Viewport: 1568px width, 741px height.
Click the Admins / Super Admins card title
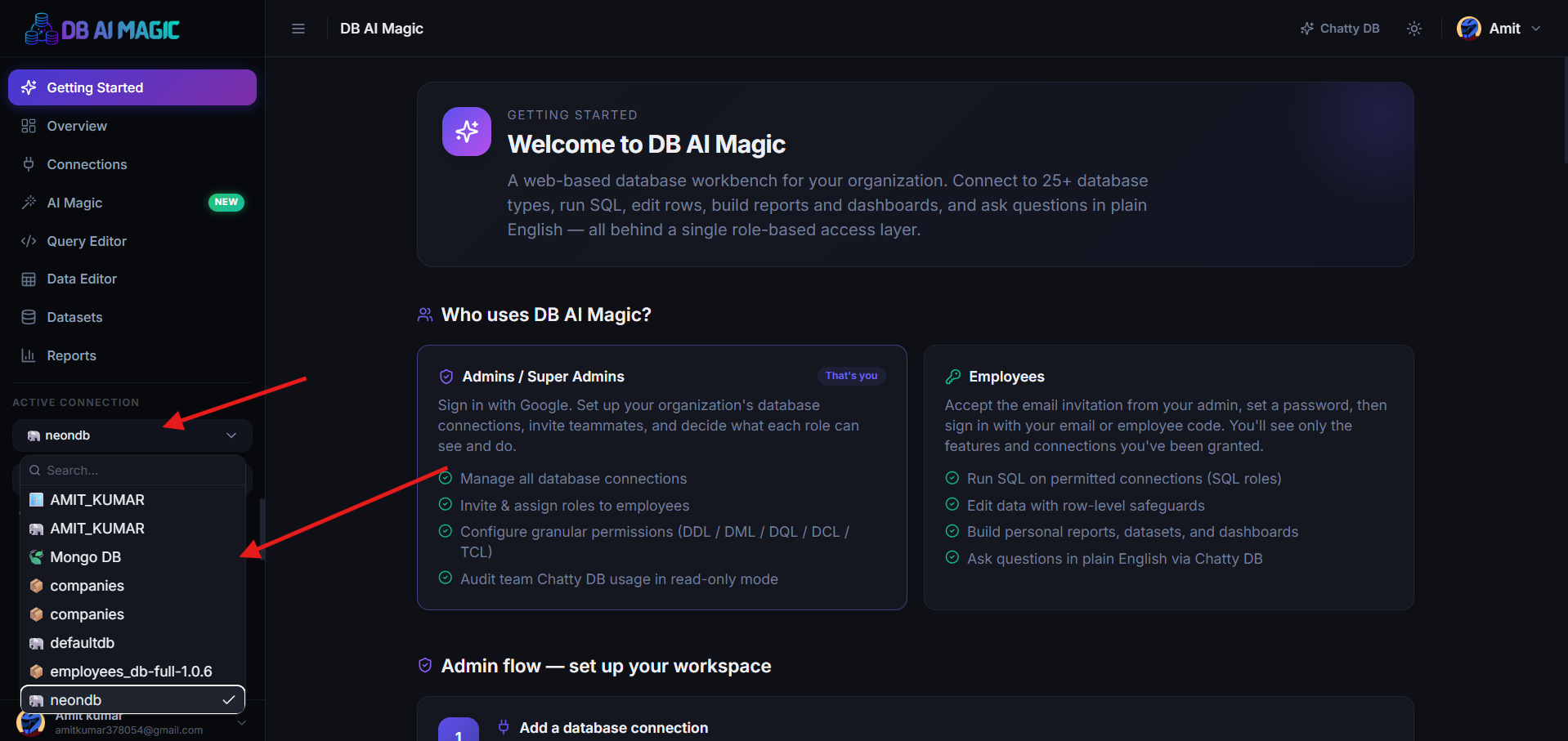tap(543, 377)
